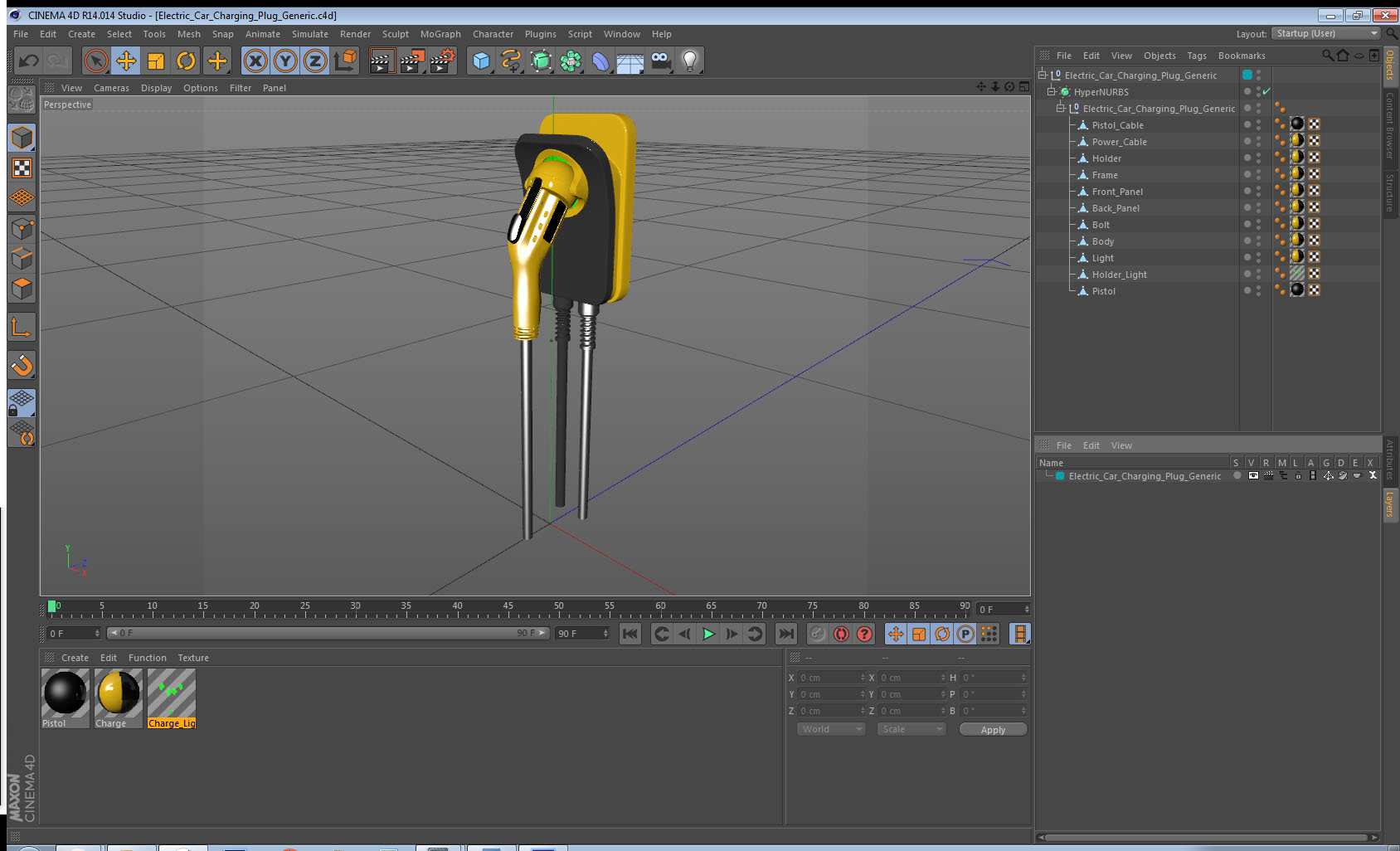Click the record active objects button
This screenshot has width=1400, height=851.
coord(818,634)
